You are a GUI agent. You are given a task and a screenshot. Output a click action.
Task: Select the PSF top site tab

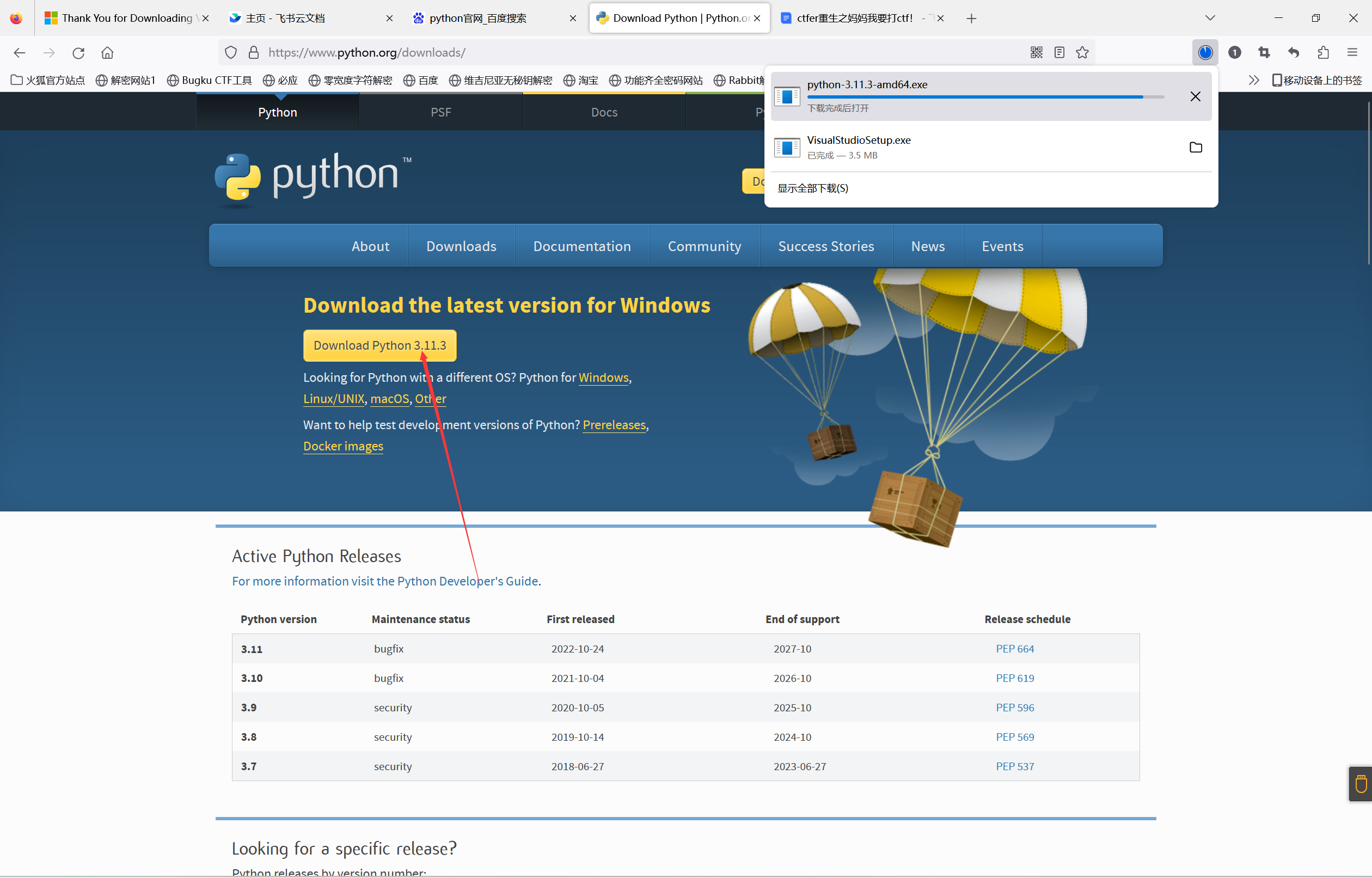tap(441, 112)
